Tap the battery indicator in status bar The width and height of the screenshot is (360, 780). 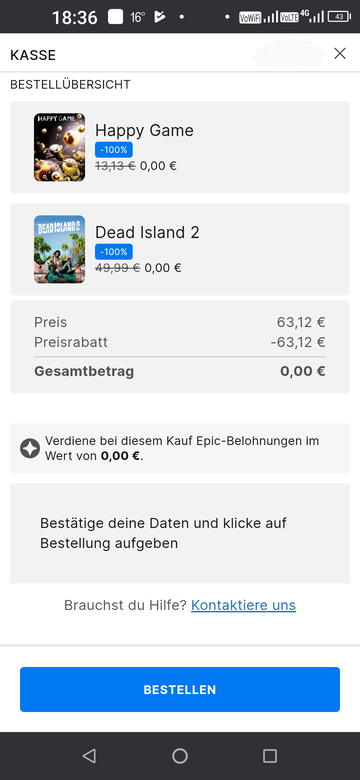340,17
